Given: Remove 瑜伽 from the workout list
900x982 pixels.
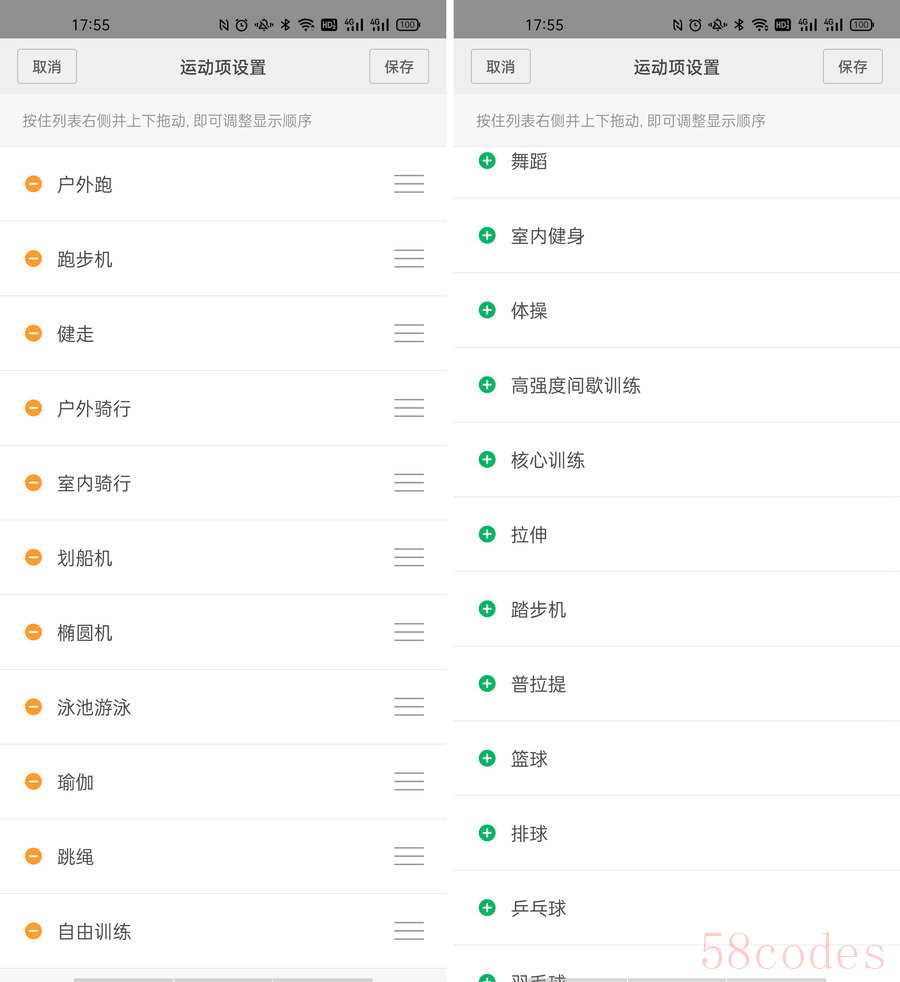Looking at the screenshot, I should click(x=33, y=781).
